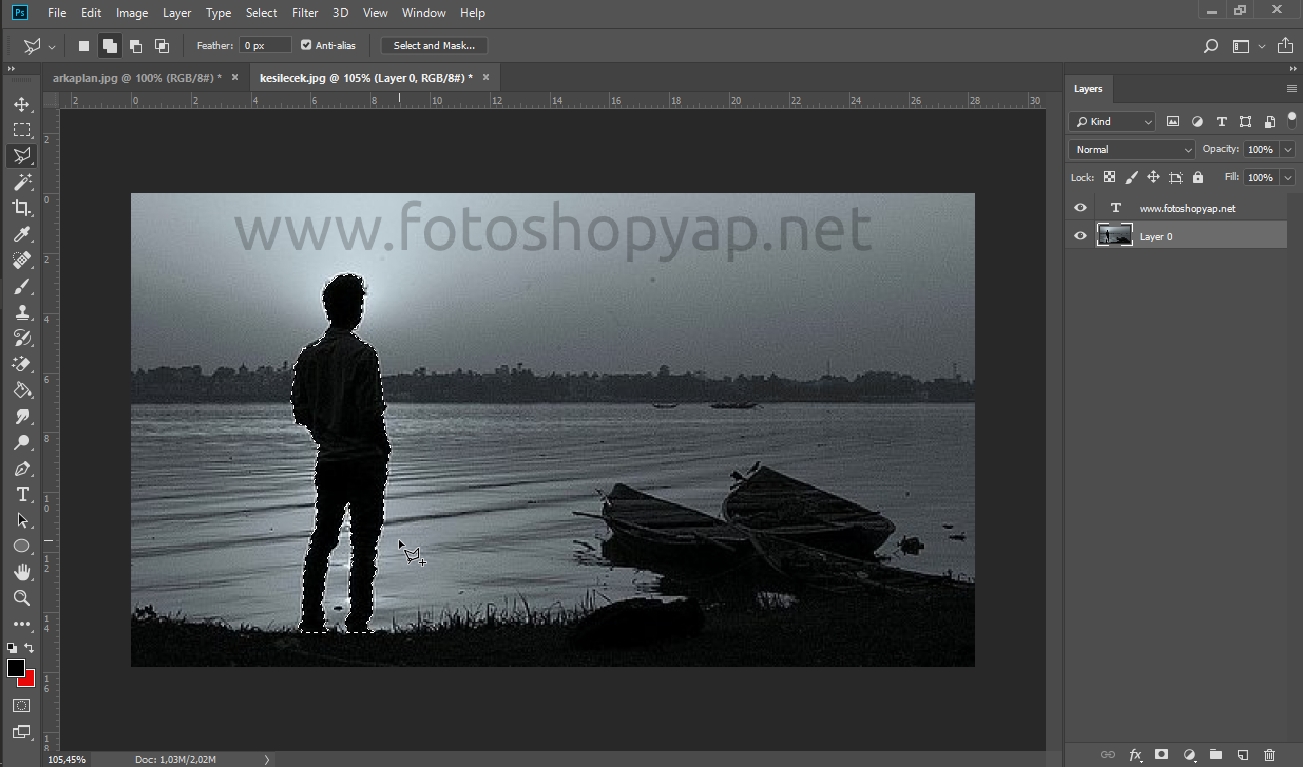Image resolution: width=1303 pixels, height=767 pixels.
Task: Open the File menu
Action: point(57,13)
